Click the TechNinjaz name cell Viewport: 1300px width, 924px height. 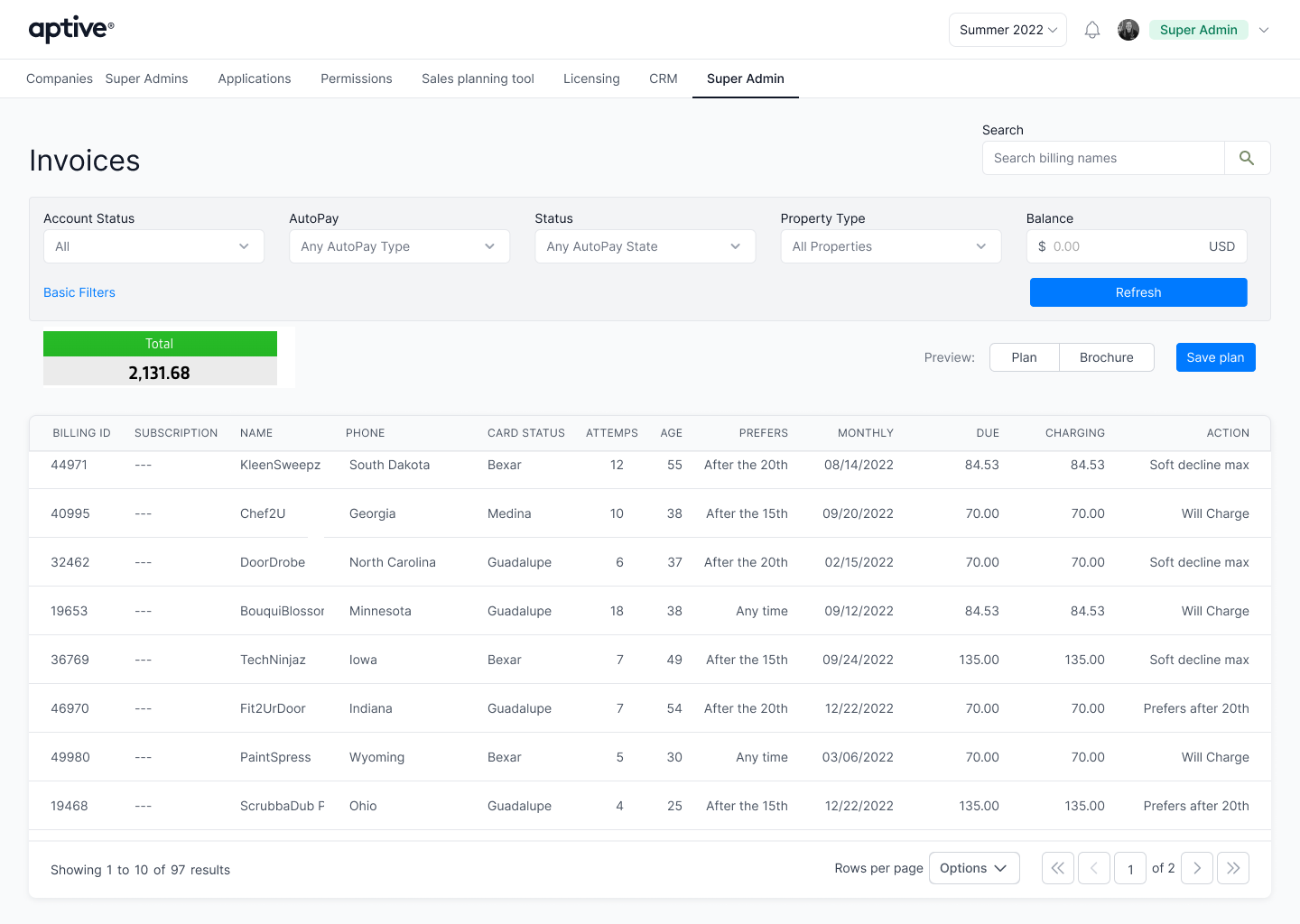(x=273, y=660)
